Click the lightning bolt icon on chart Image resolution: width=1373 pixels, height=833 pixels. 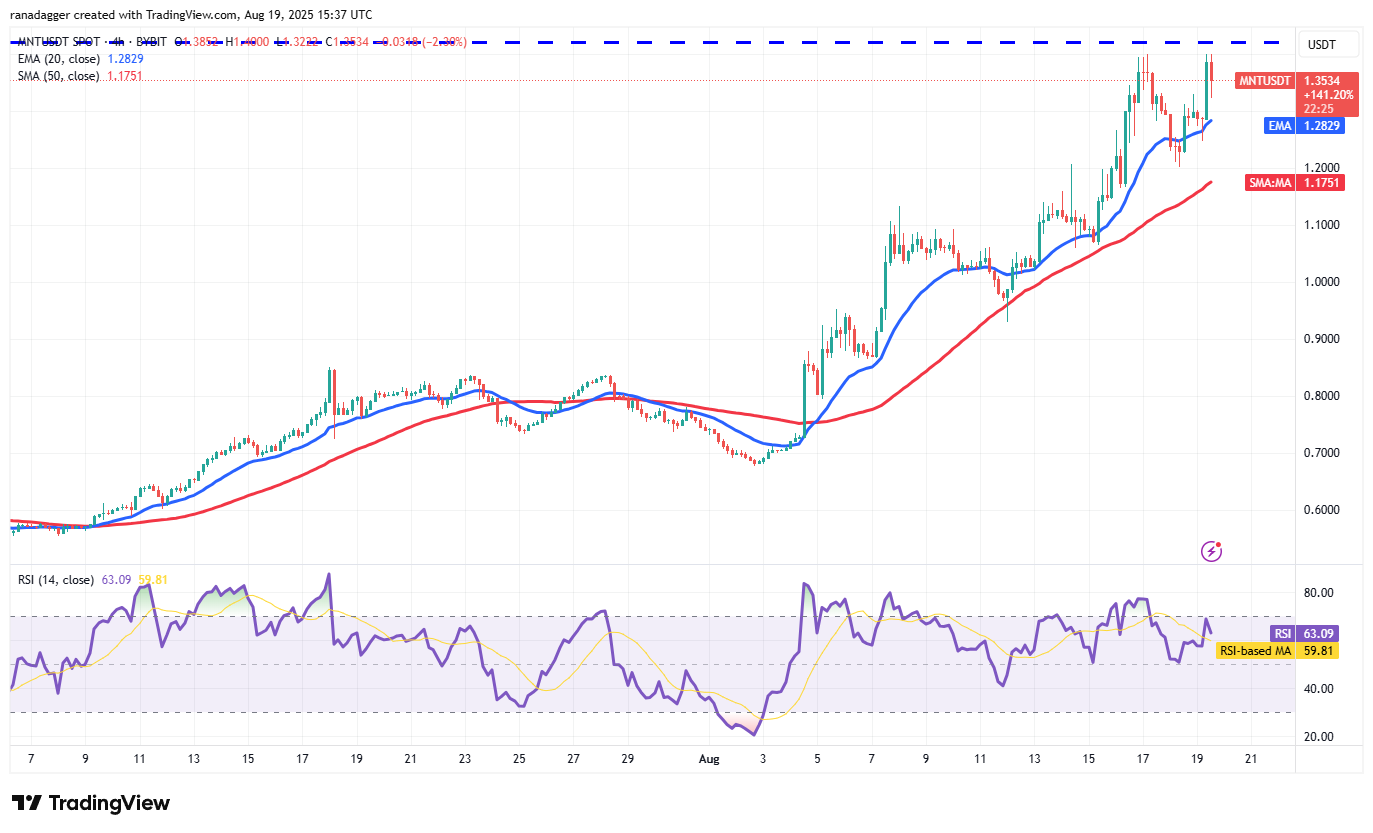(x=1211, y=550)
